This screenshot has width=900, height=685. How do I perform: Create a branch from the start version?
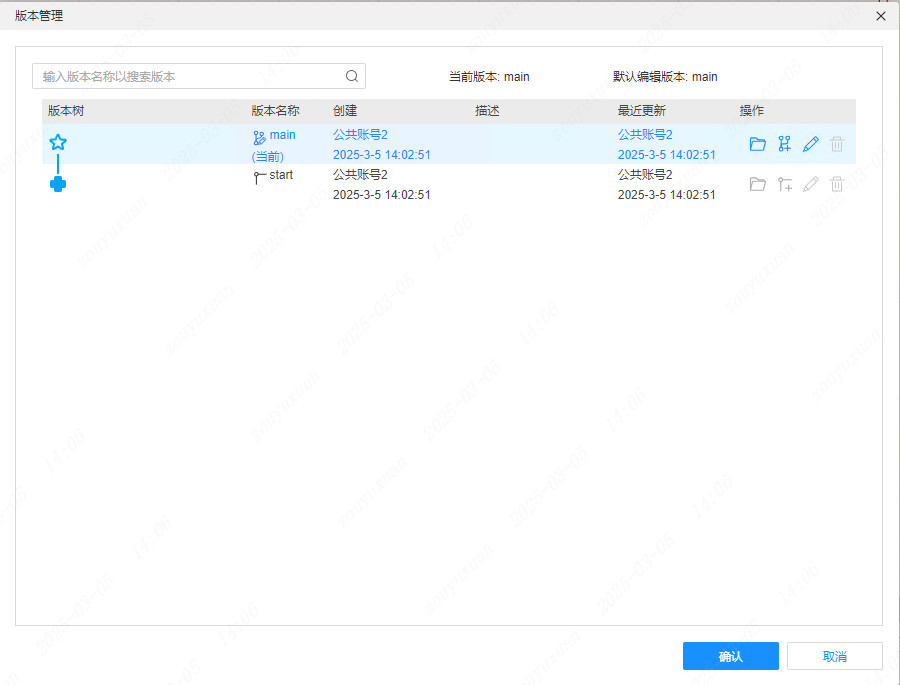[784, 183]
